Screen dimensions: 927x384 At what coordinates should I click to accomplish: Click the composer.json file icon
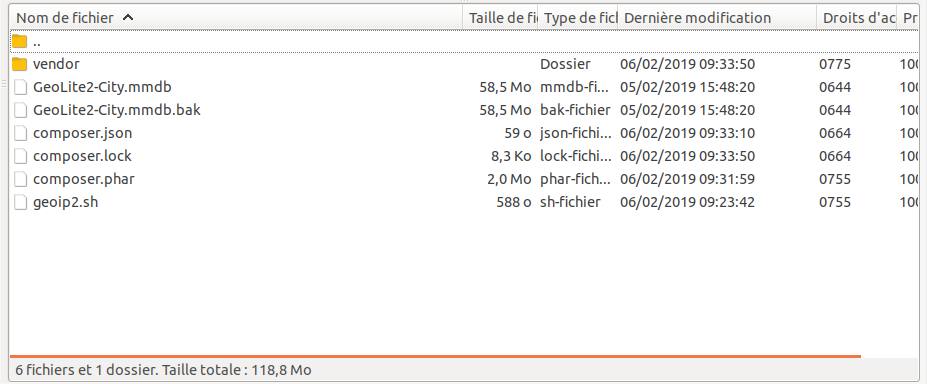(21, 134)
